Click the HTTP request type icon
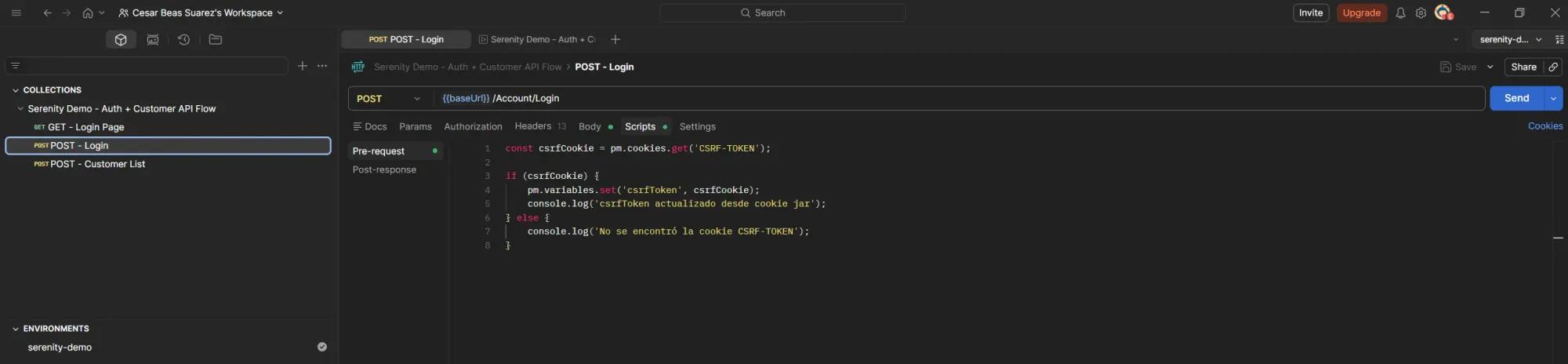The height and width of the screenshot is (364, 1568). click(358, 67)
